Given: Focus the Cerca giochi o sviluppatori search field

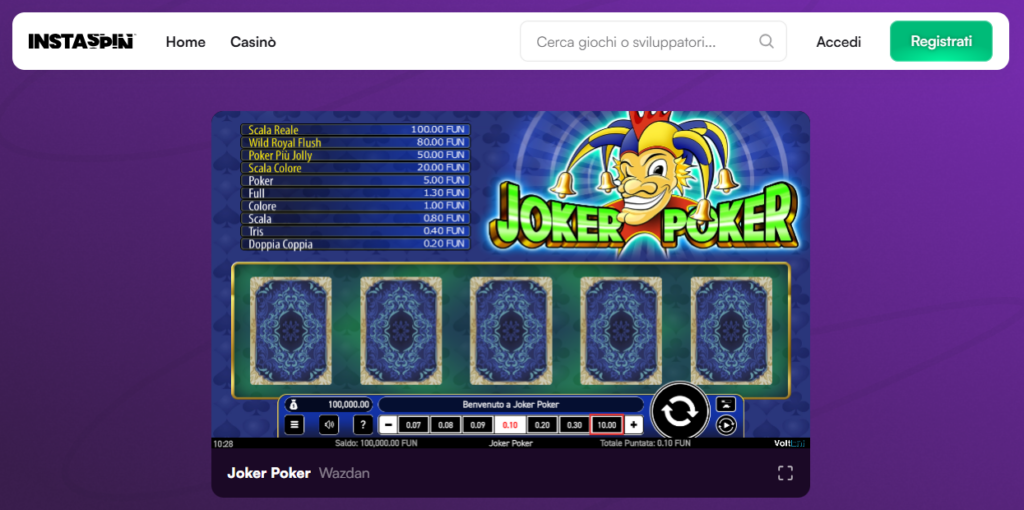Looking at the screenshot, I should [653, 42].
